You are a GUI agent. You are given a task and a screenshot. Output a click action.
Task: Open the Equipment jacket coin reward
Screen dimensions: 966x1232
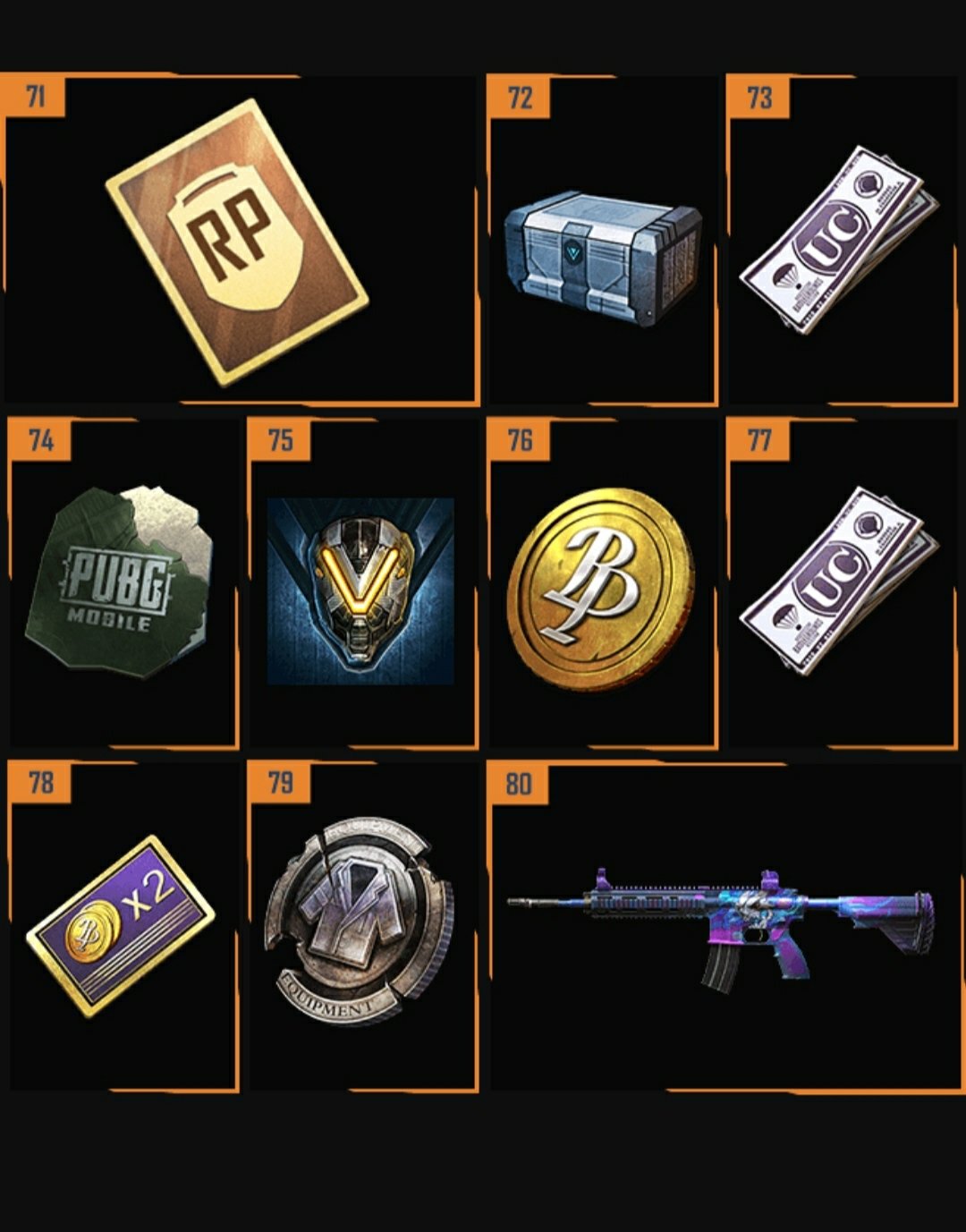[x=360, y=922]
